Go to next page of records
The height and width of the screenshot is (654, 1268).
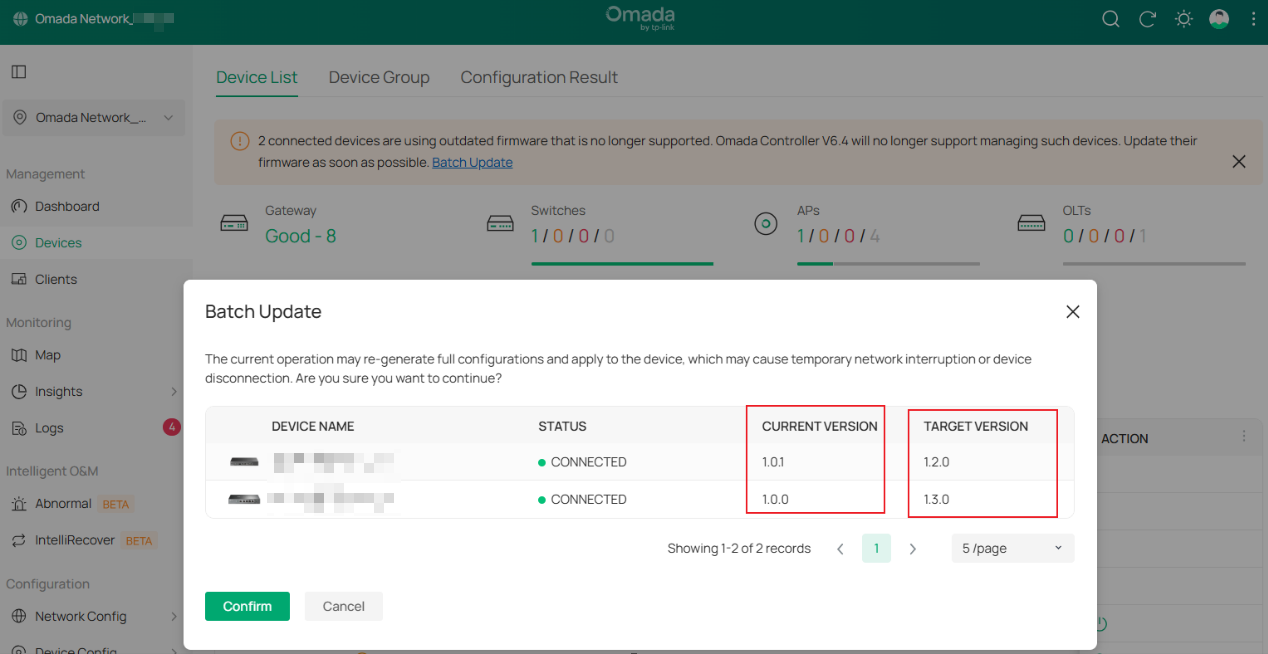click(x=912, y=549)
